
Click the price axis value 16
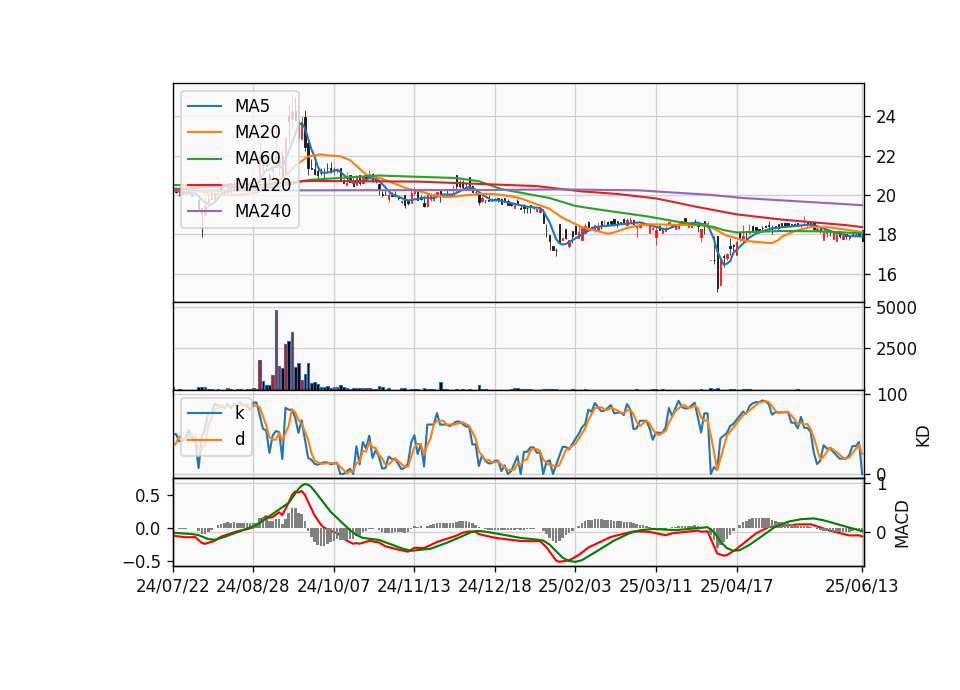click(x=885, y=275)
